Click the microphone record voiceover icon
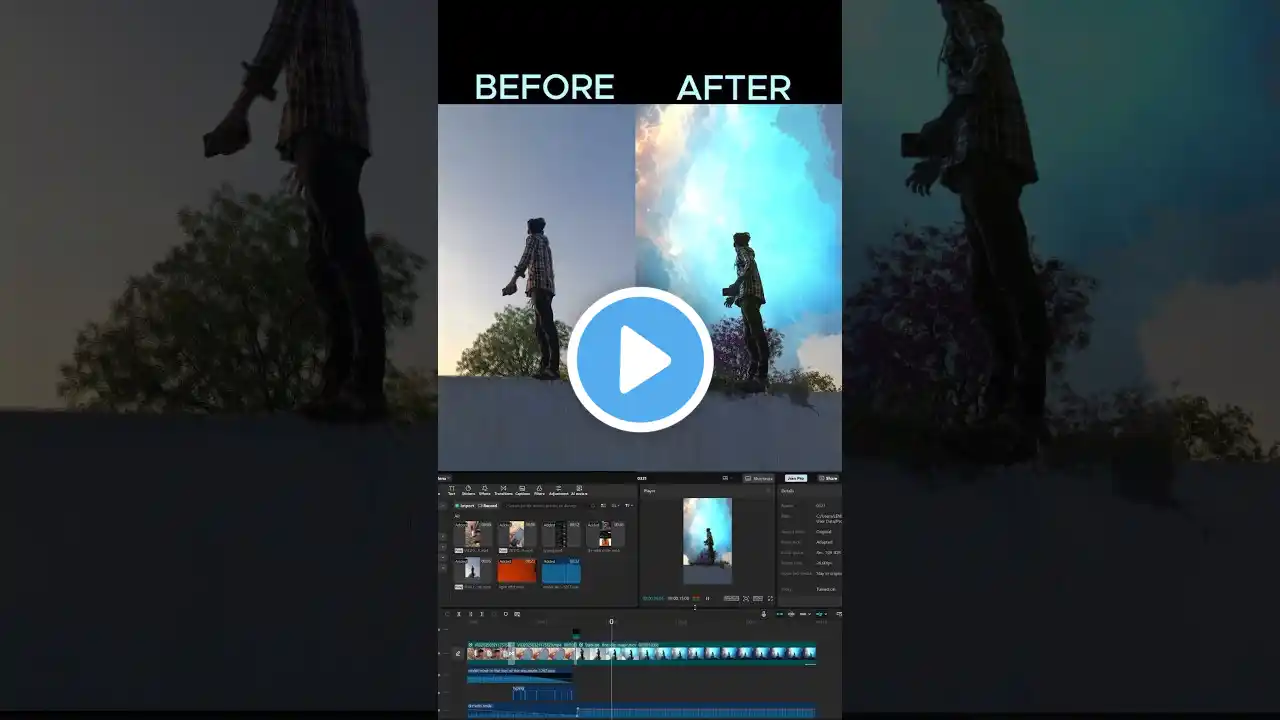The image size is (1280, 720). point(763,614)
